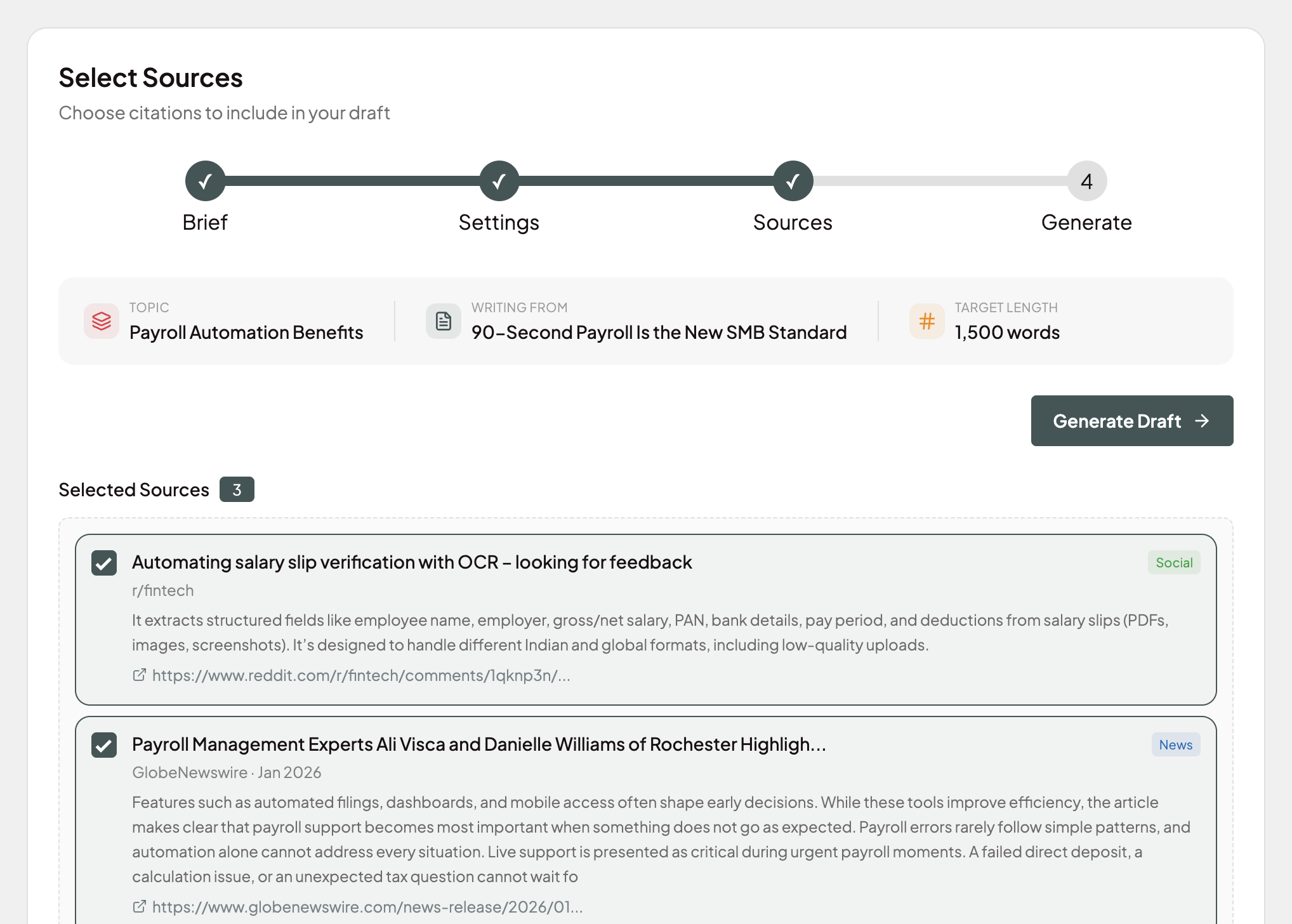Click the Target Length hash icon
1292x924 pixels.
pos(926,321)
